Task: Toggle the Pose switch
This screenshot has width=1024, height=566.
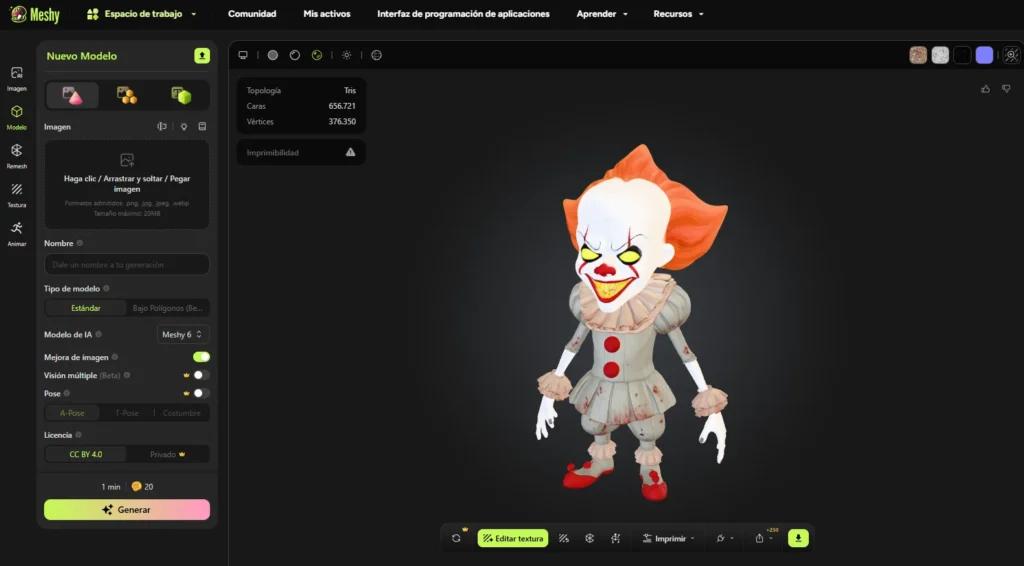Action: [x=201, y=393]
